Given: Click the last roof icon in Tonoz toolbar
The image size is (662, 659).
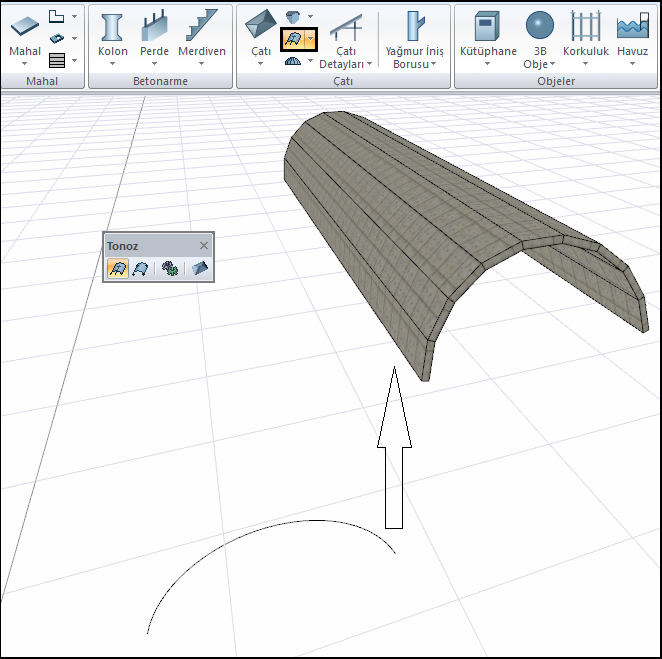Looking at the screenshot, I should tap(199, 268).
